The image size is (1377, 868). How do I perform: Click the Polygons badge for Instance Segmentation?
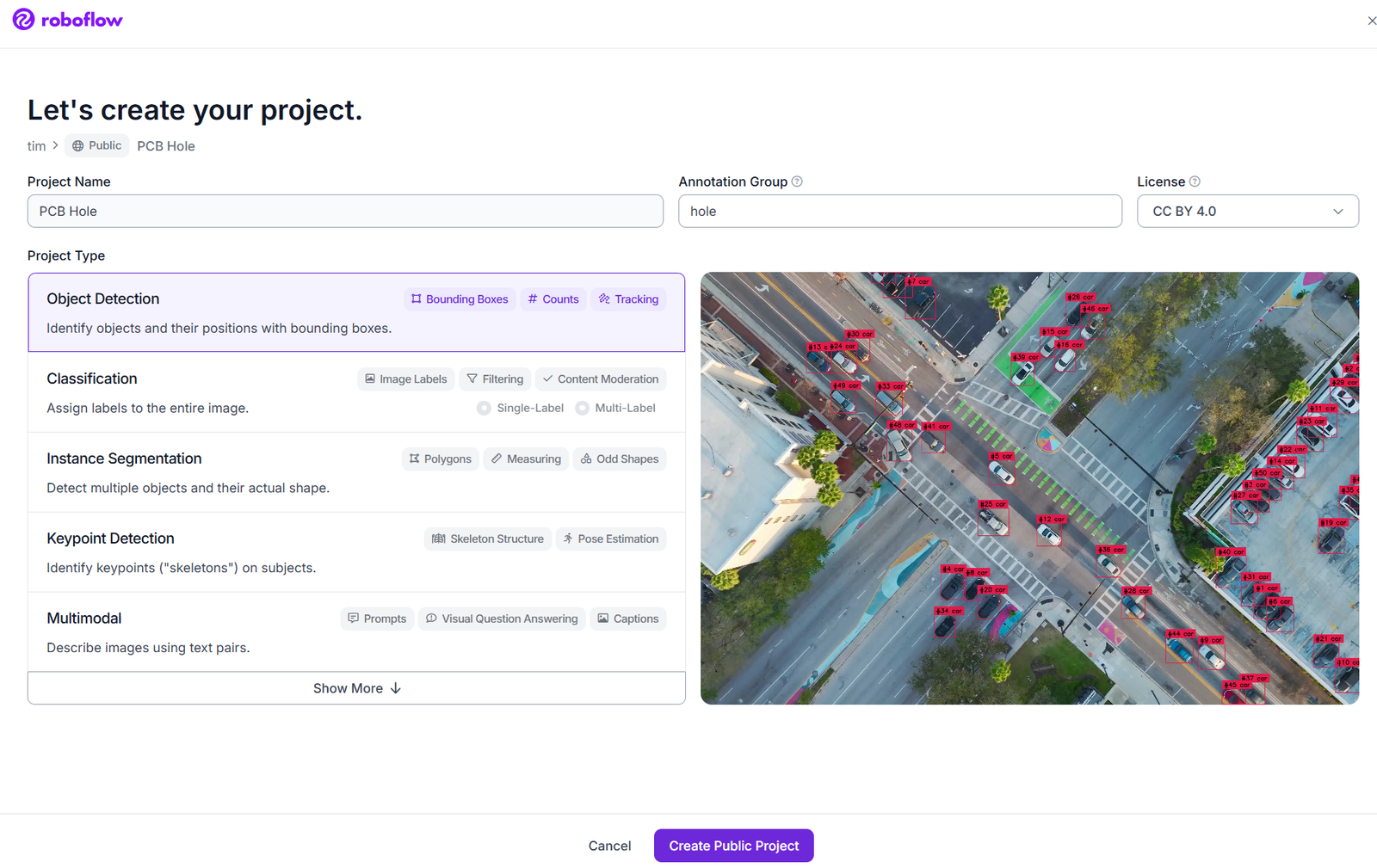[440, 459]
